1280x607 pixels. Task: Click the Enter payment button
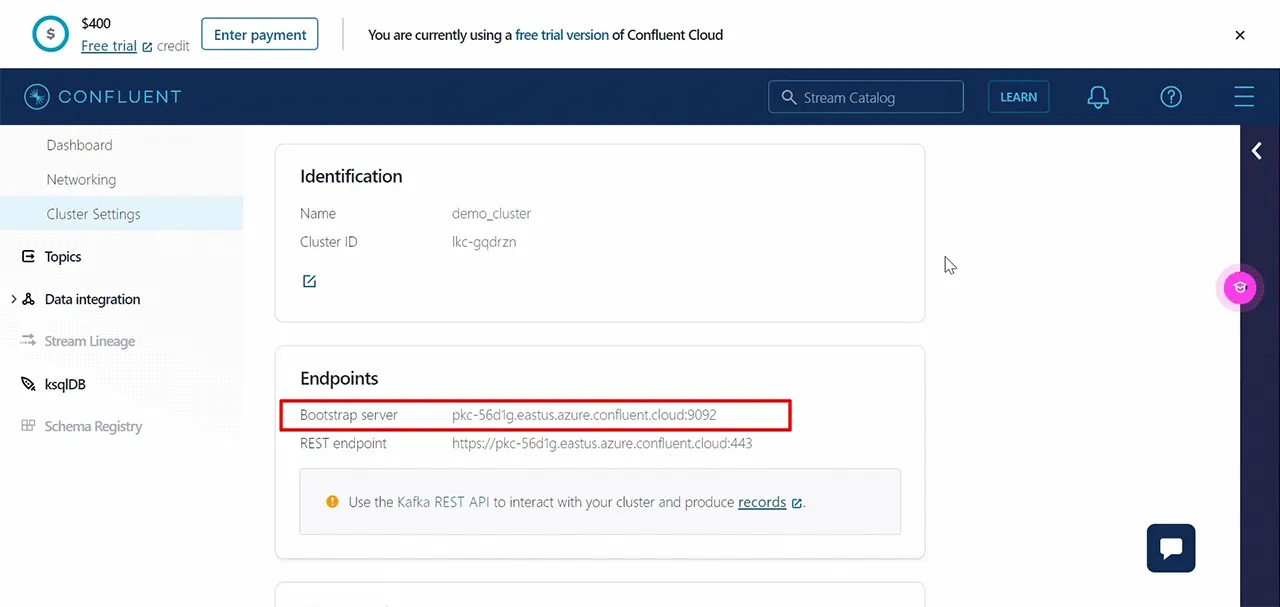(260, 35)
